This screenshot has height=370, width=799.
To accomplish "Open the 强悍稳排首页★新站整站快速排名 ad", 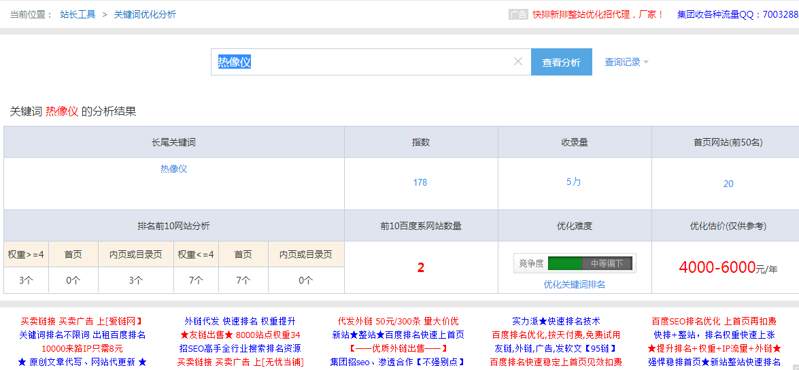I will coord(714,362).
